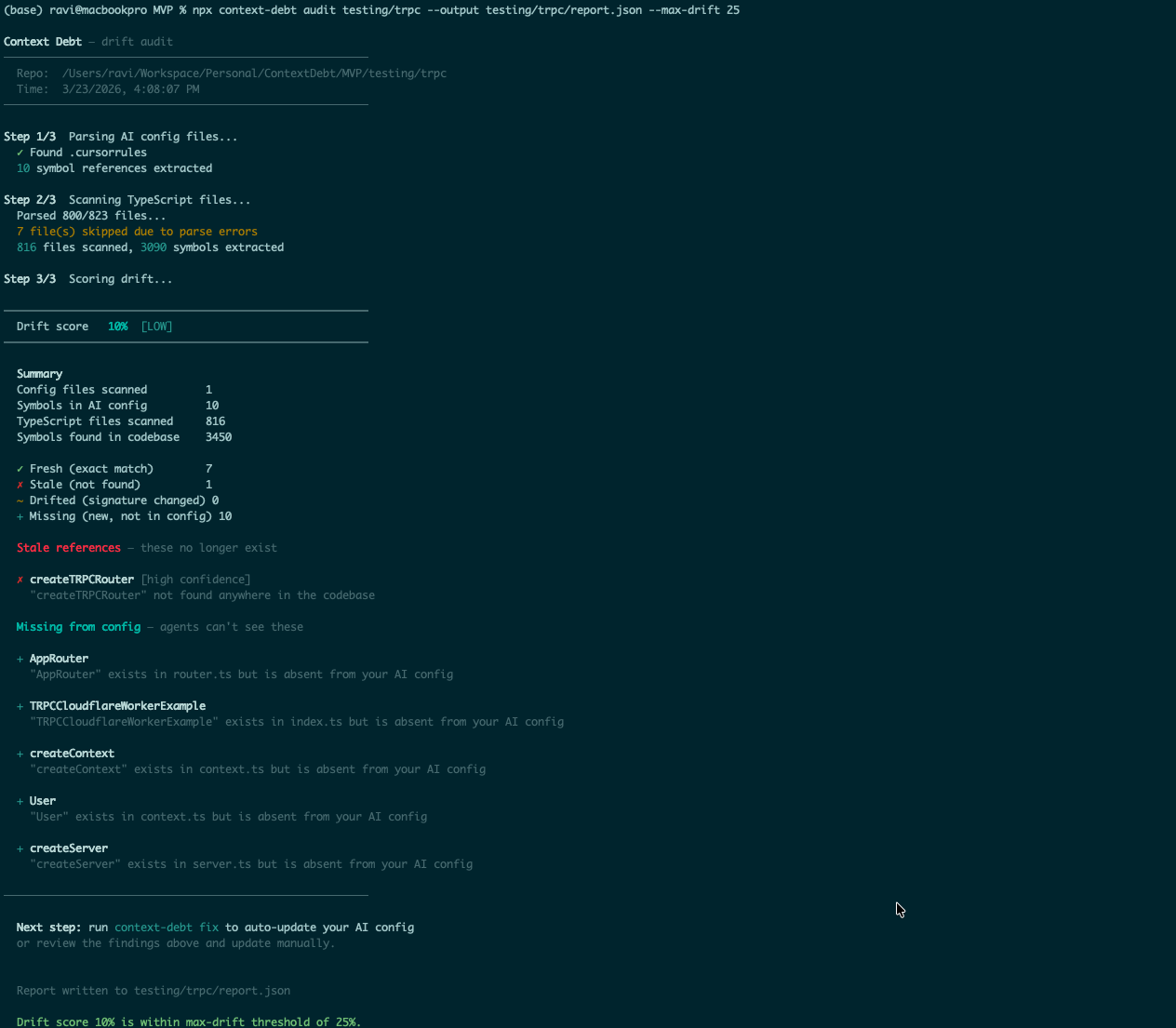Click the plus icon beside createServer entry
Image resolution: width=1176 pixels, height=1028 pixels.
tap(19, 848)
